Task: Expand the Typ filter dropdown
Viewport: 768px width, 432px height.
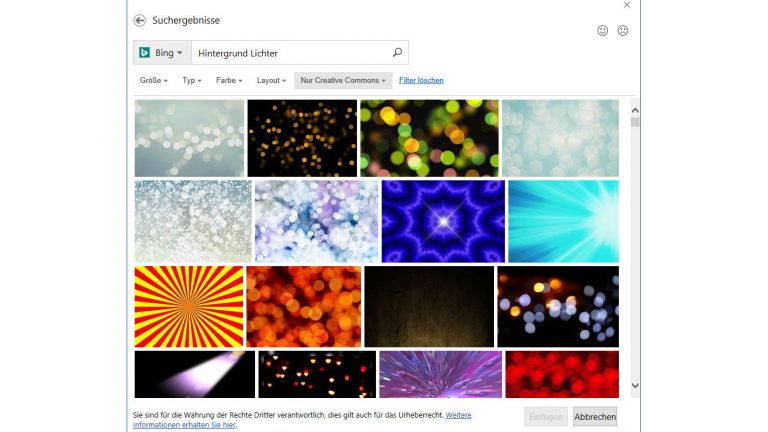Action: coord(192,80)
